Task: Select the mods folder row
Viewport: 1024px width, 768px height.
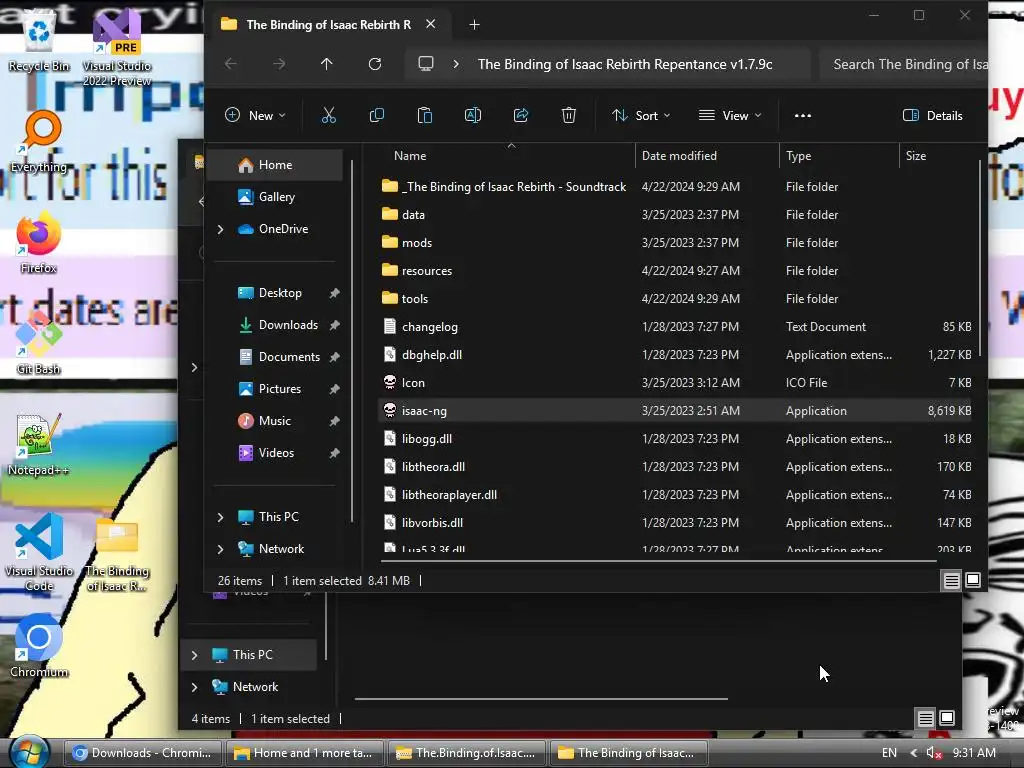Action: (675, 243)
